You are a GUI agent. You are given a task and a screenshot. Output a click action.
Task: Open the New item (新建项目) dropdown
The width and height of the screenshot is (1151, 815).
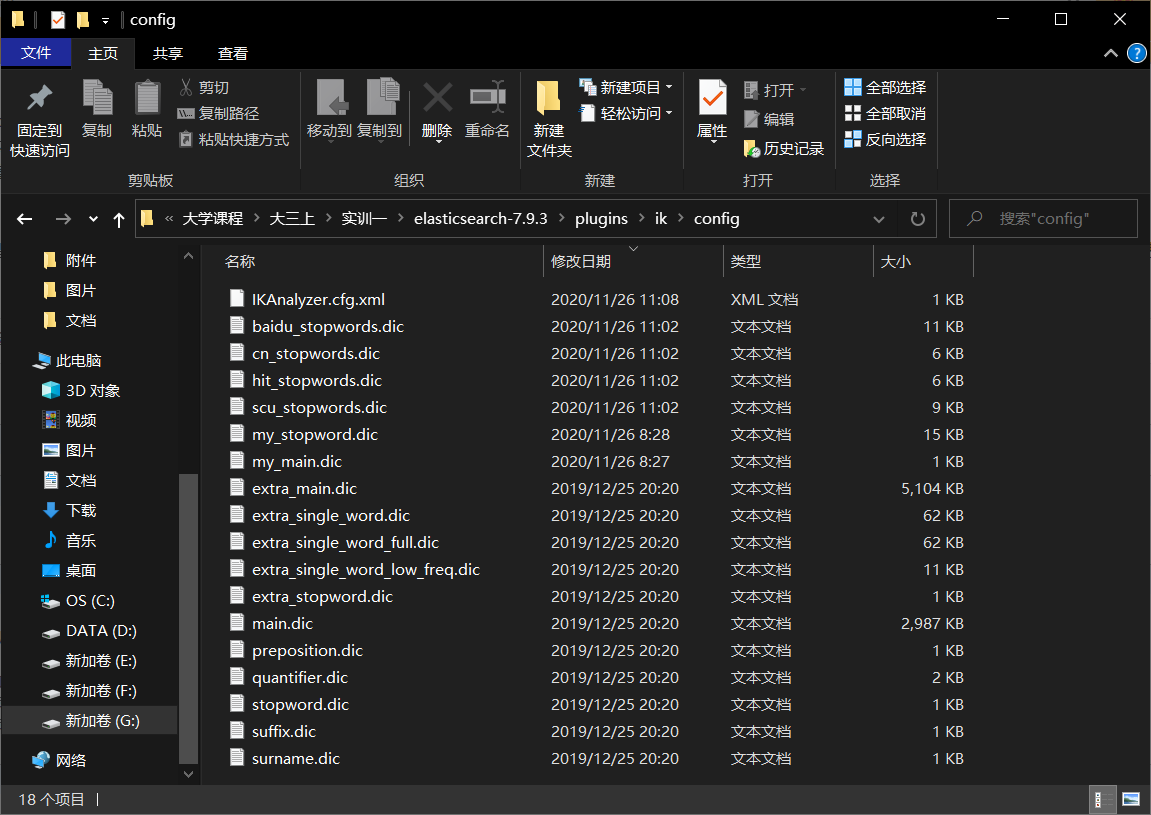point(626,87)
